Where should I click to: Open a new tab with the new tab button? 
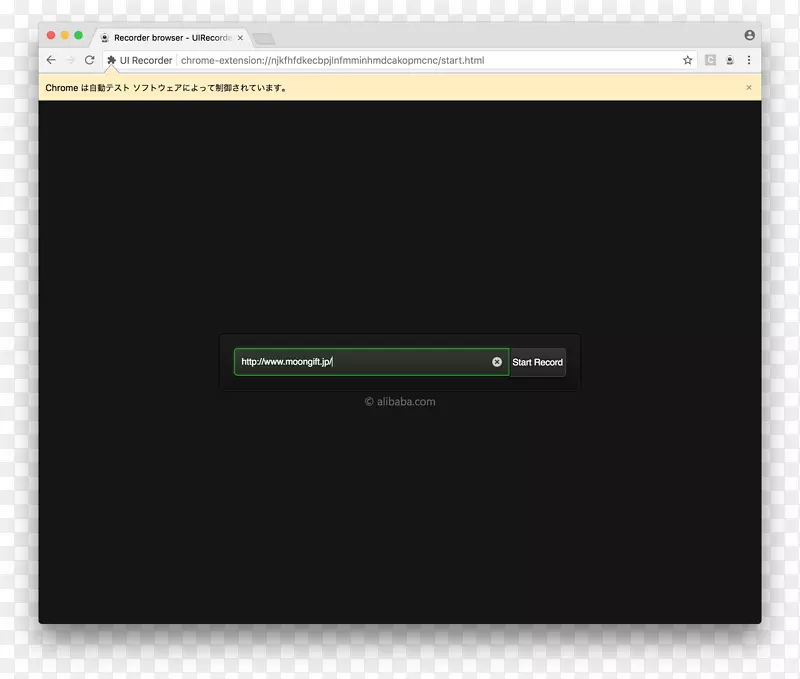tap(263, 38)
